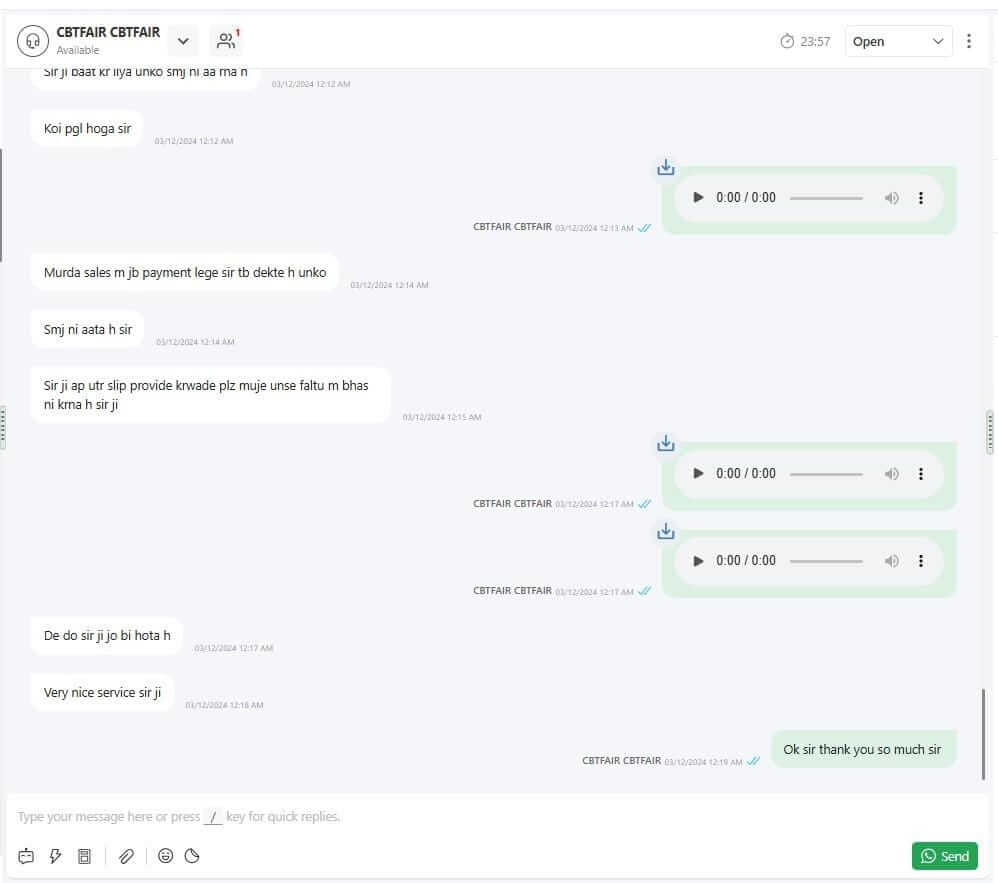Screen dimensions: 998x883
Task: Click the 'Sir ji ap utr slip provide' message
Action: 210,395
